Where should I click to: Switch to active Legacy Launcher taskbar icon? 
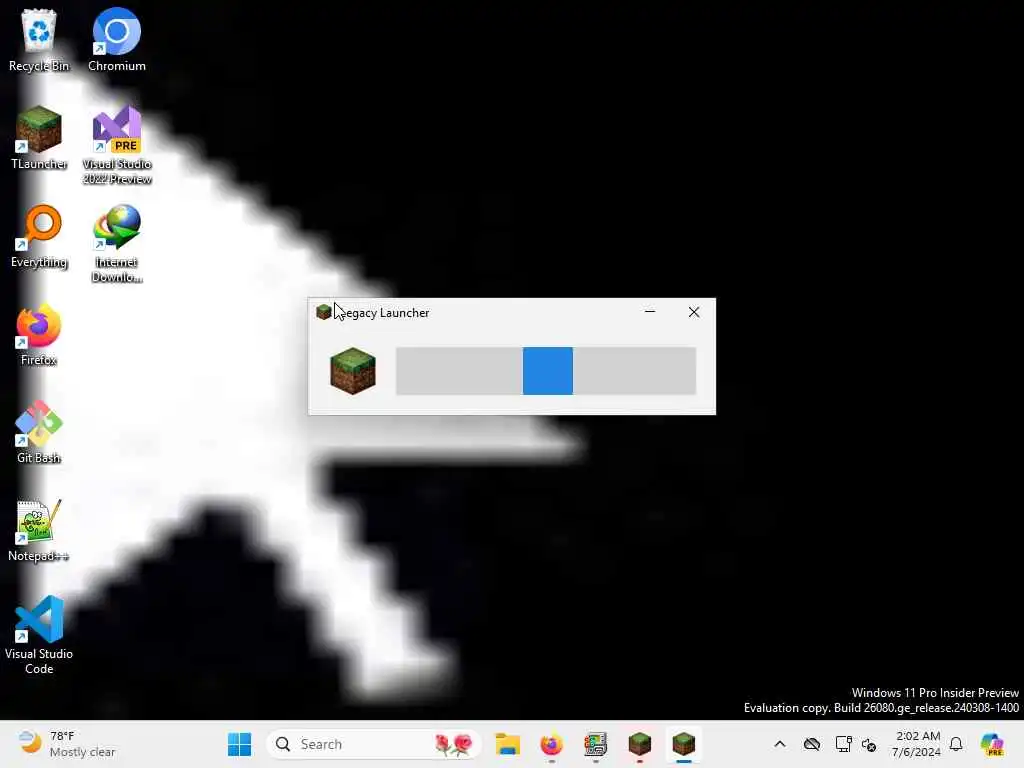click(684, 744)
